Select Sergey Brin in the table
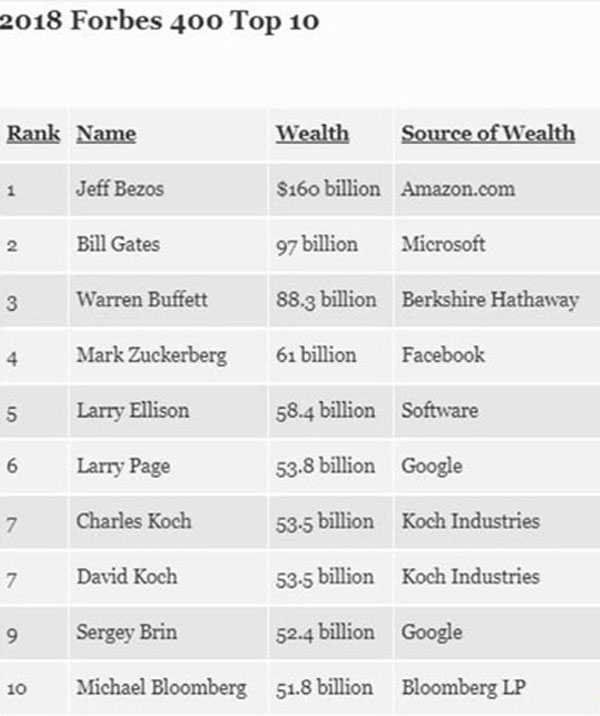The height and width of the screenshot is (716, 600). [x=125, y=632]
